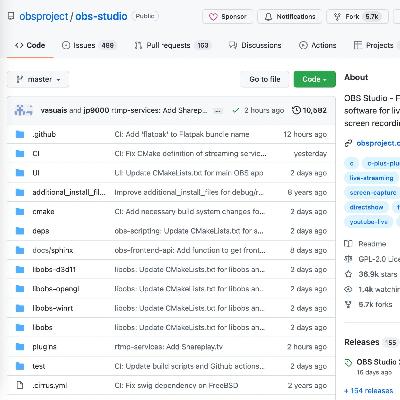Click the CI folder icon
This screenshot has width=400, height=400.
(x=20, y=154)
